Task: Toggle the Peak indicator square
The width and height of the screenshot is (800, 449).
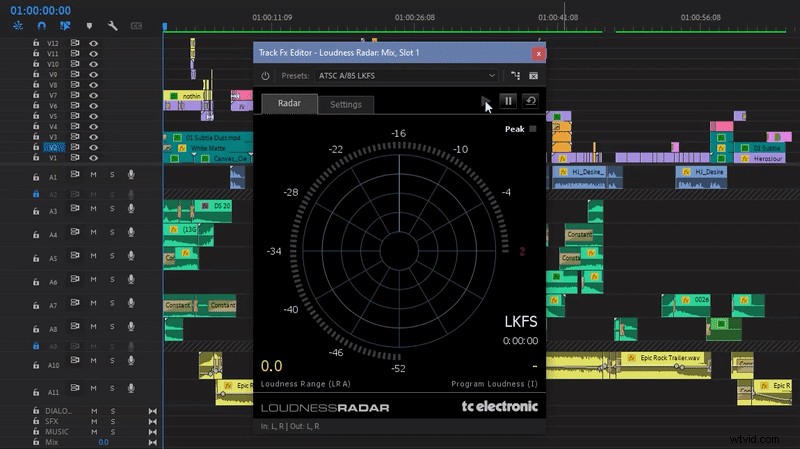Action: [x=533, y=129]
